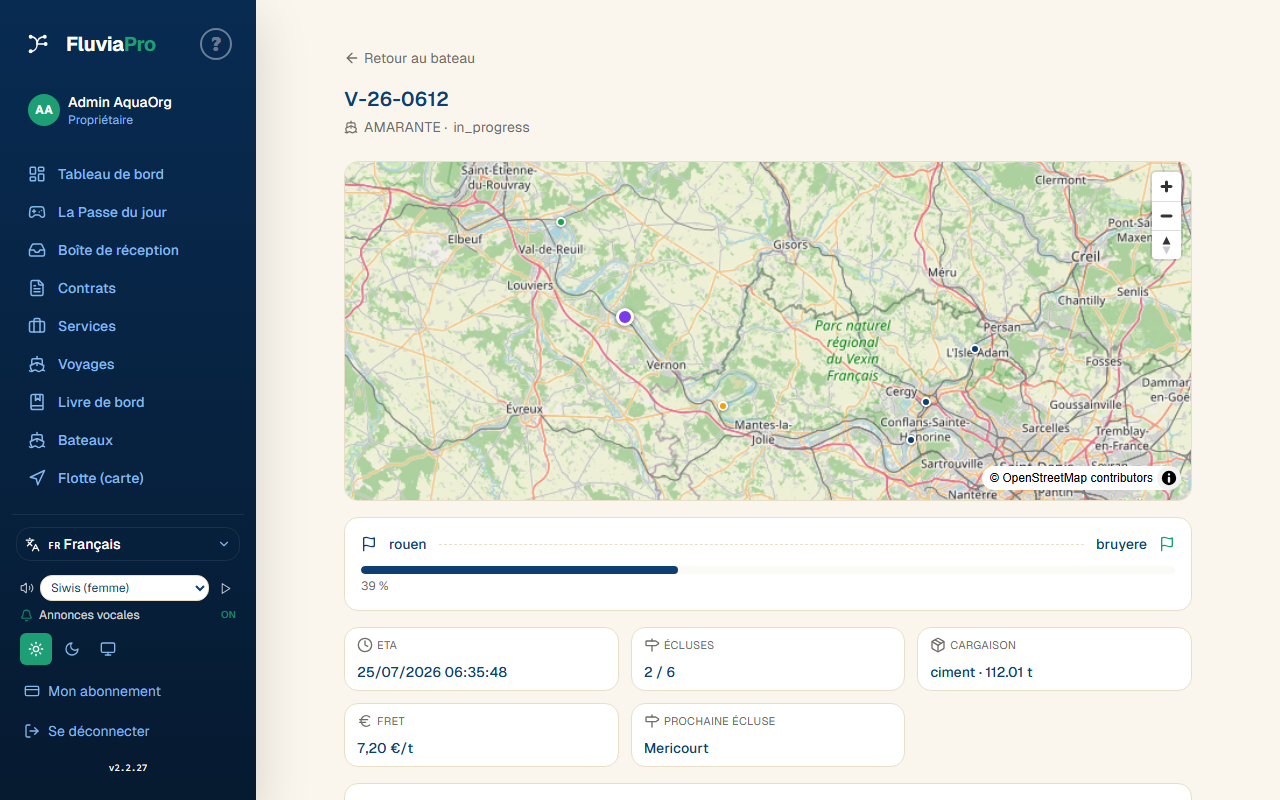Click the bruyere arrival flag icon
The image size is (1280, 800).
pyautogui.click(x=1167, y=544)
